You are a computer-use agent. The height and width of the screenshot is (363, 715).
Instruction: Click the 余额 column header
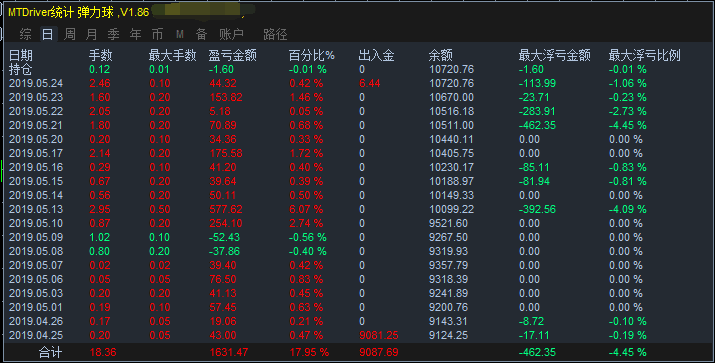pos(440,55)
